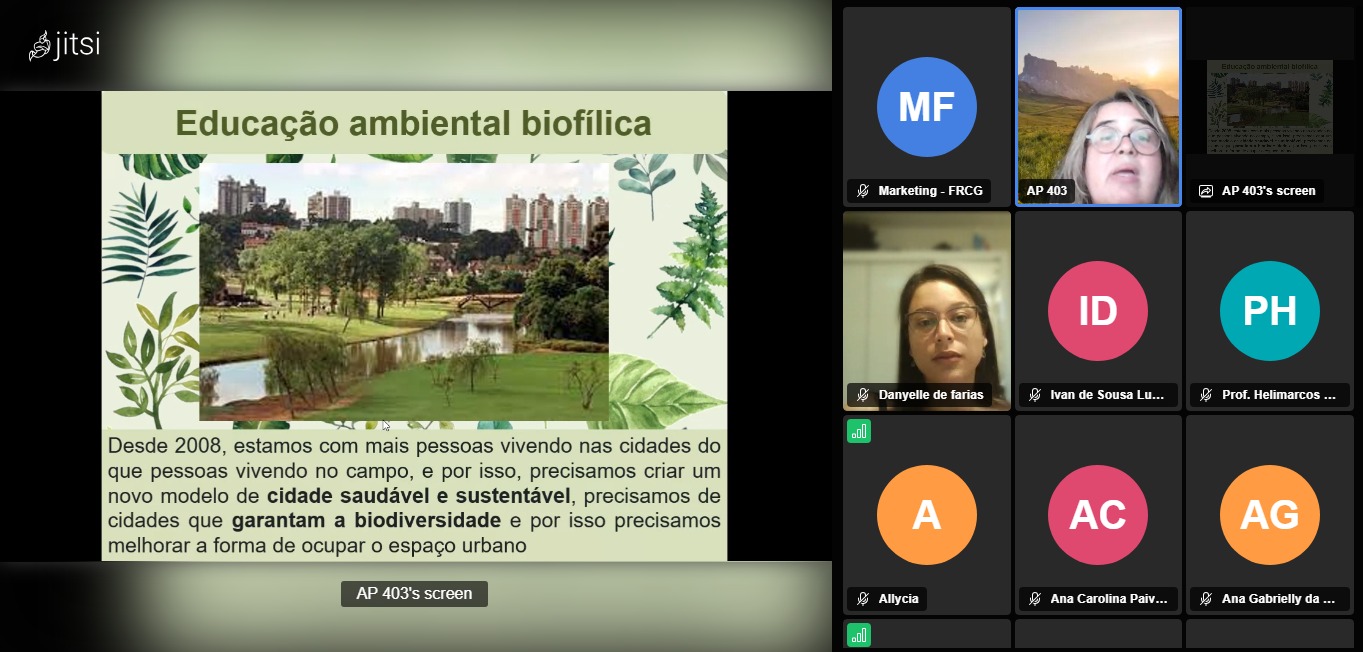Click the PH avatar for Prof. Helimarcos
The width and height of the screenshot is (1363, 652).
[x=1269, y=311]
